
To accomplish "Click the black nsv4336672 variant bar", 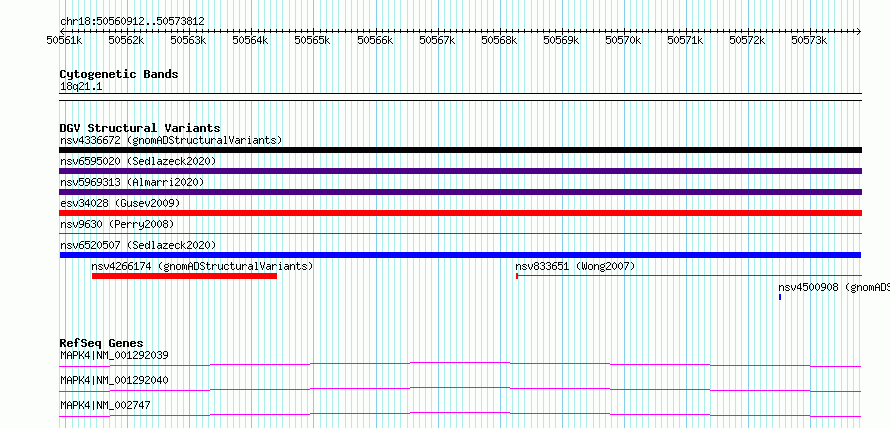I will (460, 150).
